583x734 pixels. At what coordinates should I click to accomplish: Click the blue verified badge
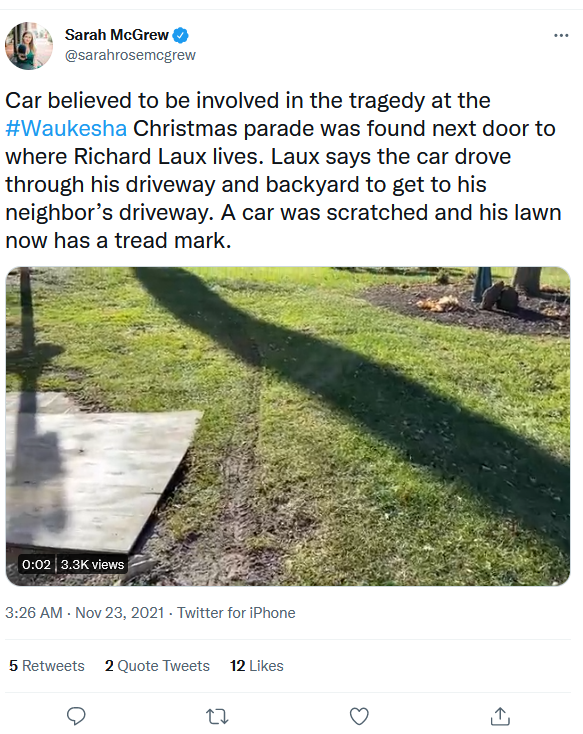(x=181, y=35)
